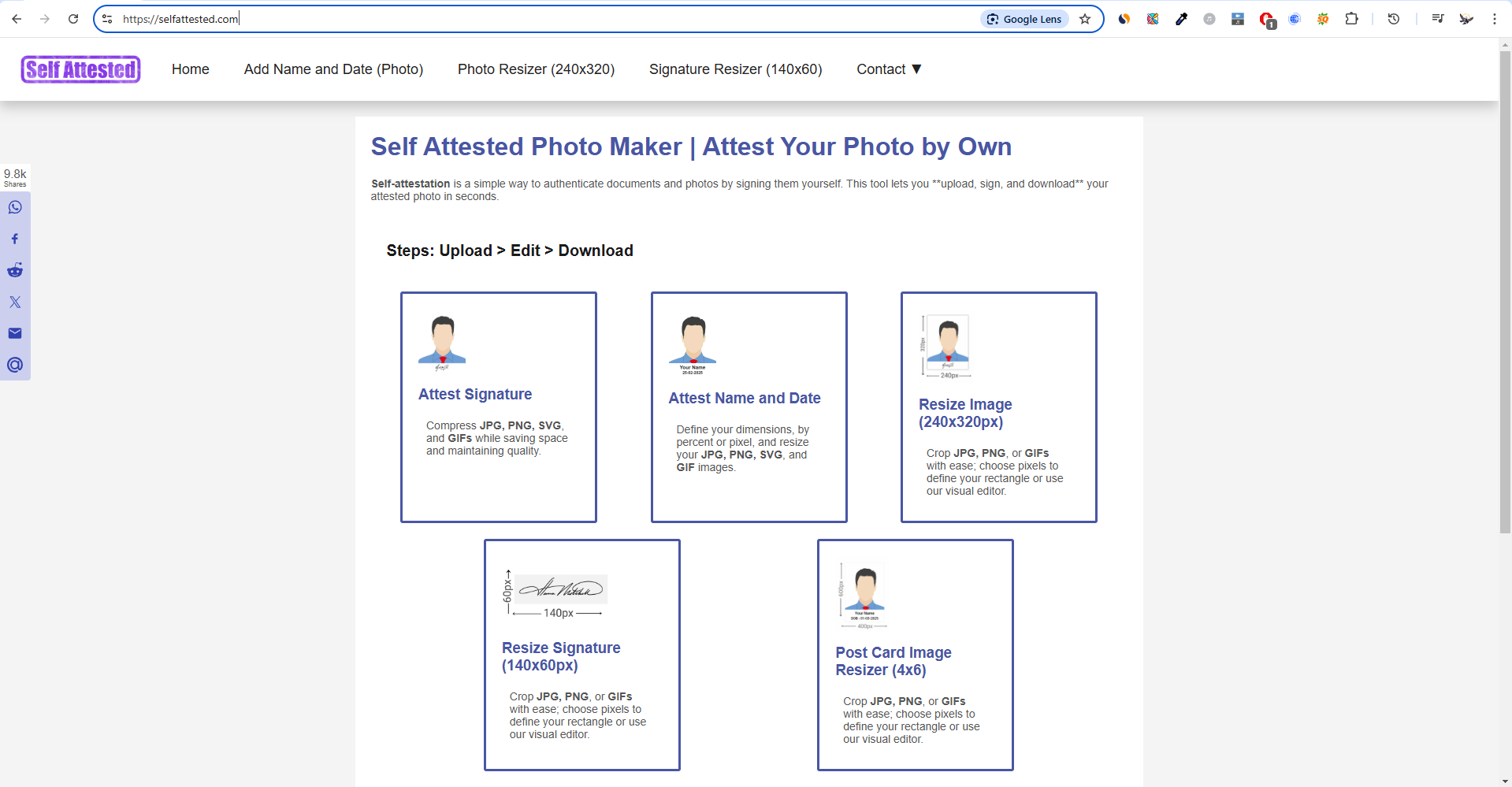The image size is (1512, 787).
Task: Share page on X
Action: point(15,302)
